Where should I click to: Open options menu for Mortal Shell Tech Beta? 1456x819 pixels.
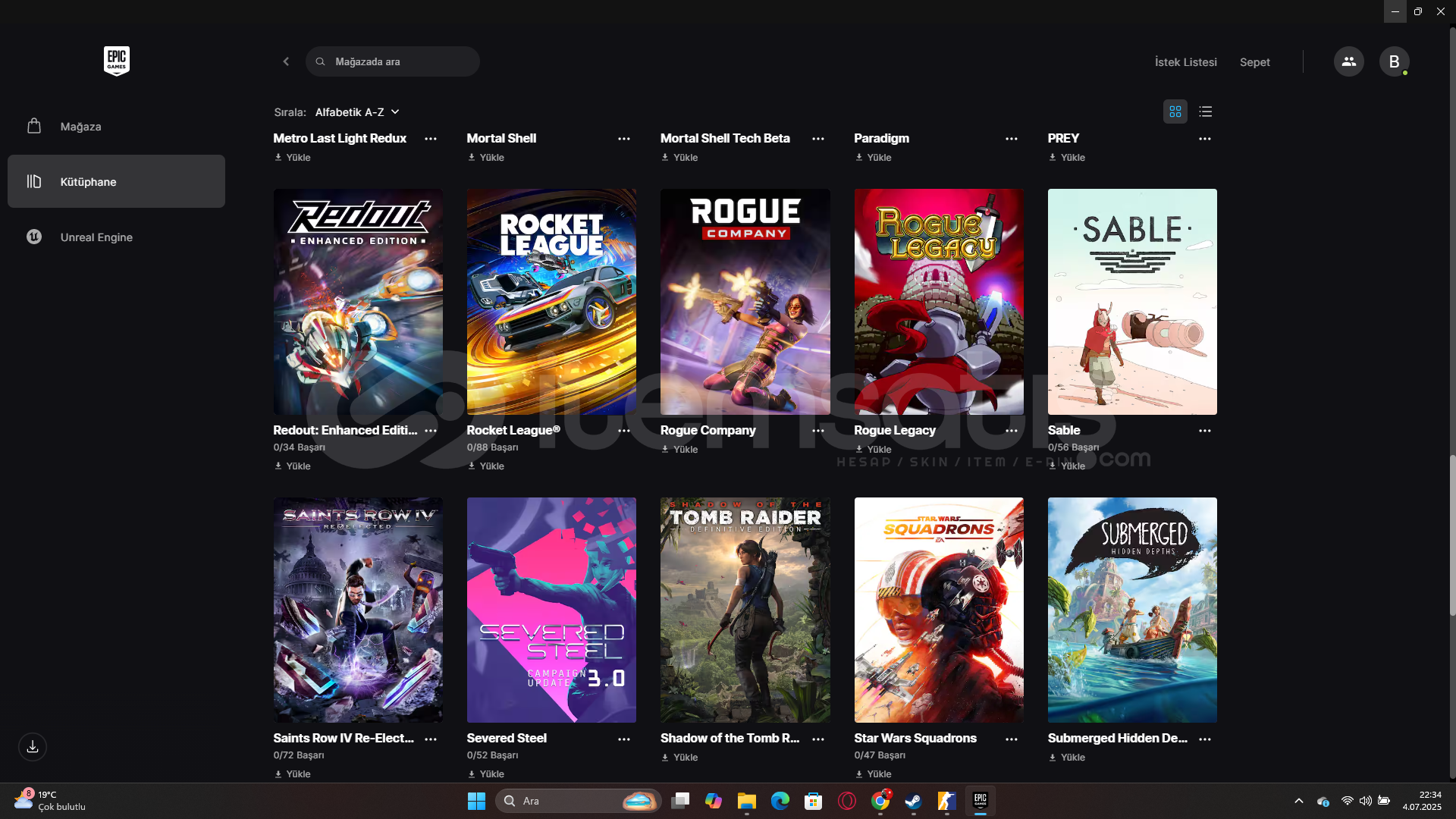[818, 139]
